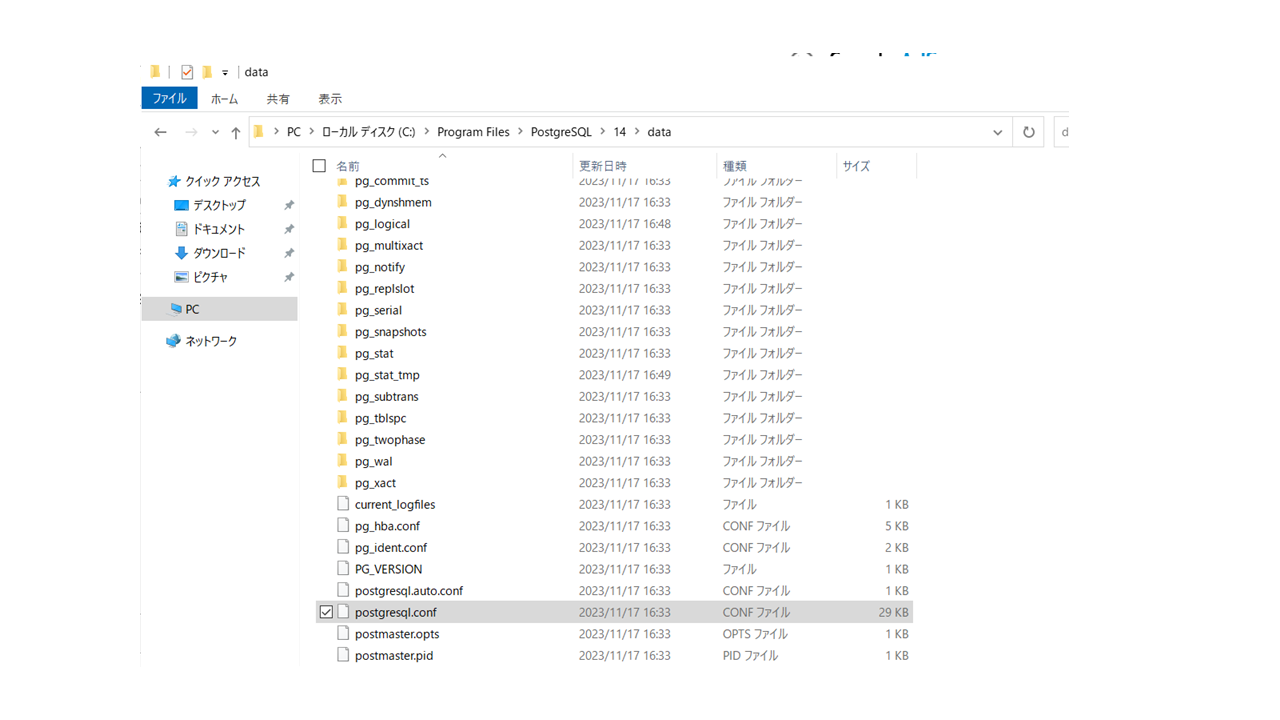1280x720 pixels.
Task: Check the select-all checkbox above the file list
Action: pos(318,165)
